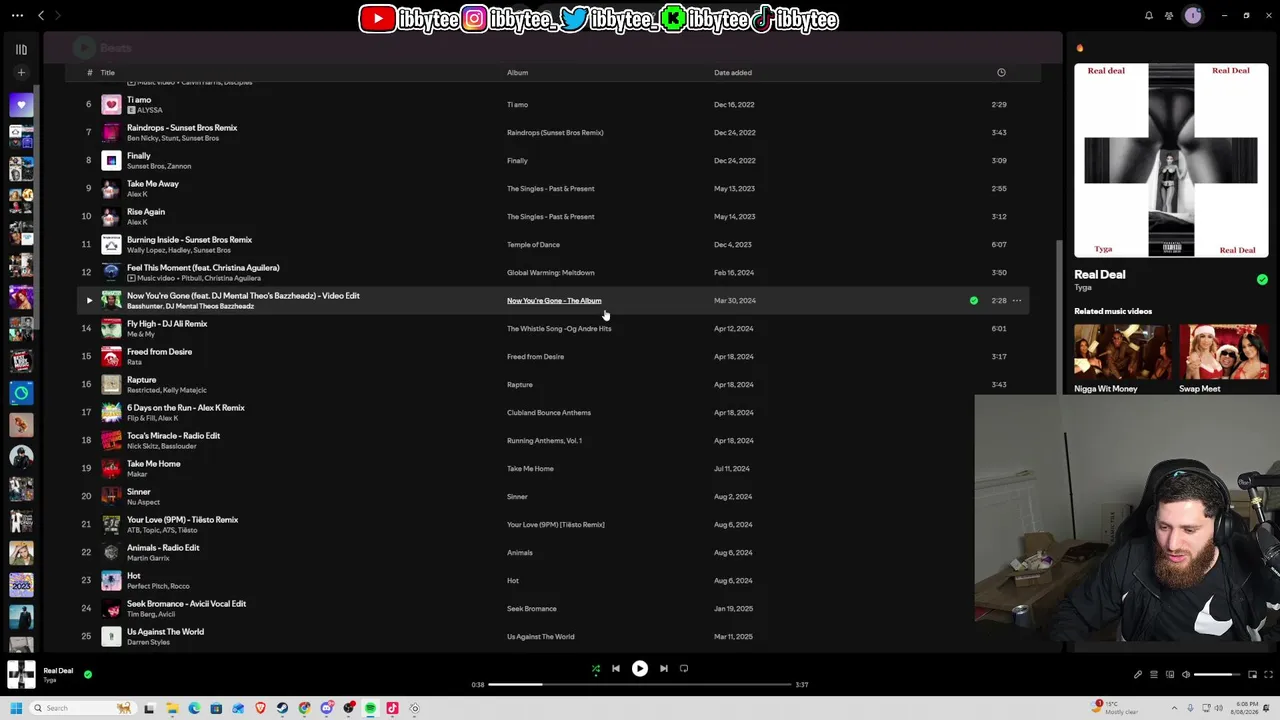Open File Explorer from the taskbar

pos(172,708)
